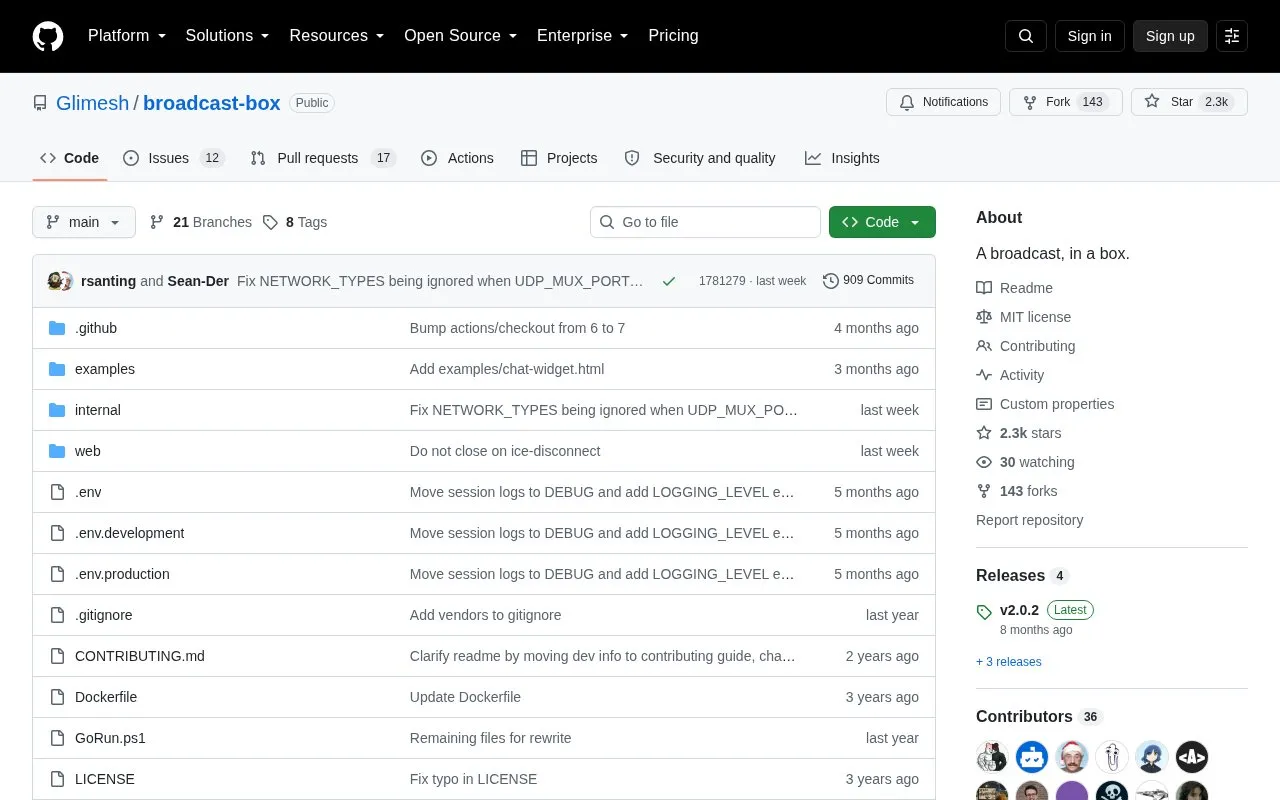Click the Sign in button
Image resolution: width=1280 pixels, height=800 pixels.
point(1089,36)
